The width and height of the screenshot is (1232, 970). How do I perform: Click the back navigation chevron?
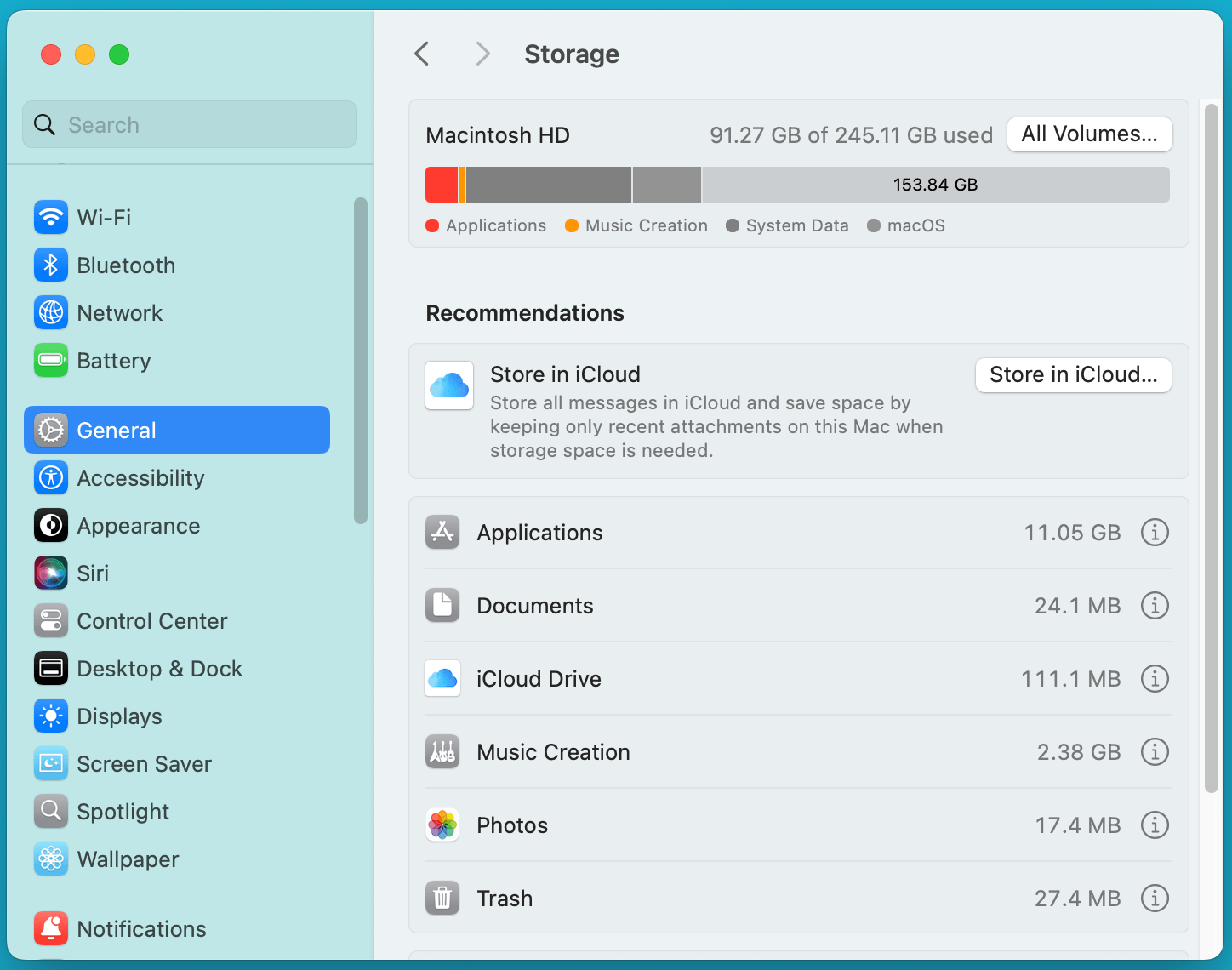422,53
